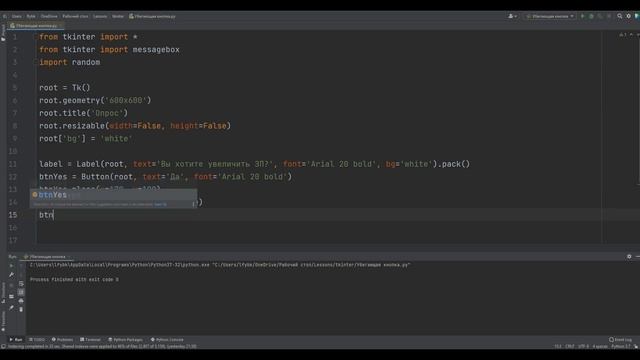The width and height of the screenshot is (640, 360).
Task: Open run configuration dropdown in top toolbar
Action: [550, 16]
